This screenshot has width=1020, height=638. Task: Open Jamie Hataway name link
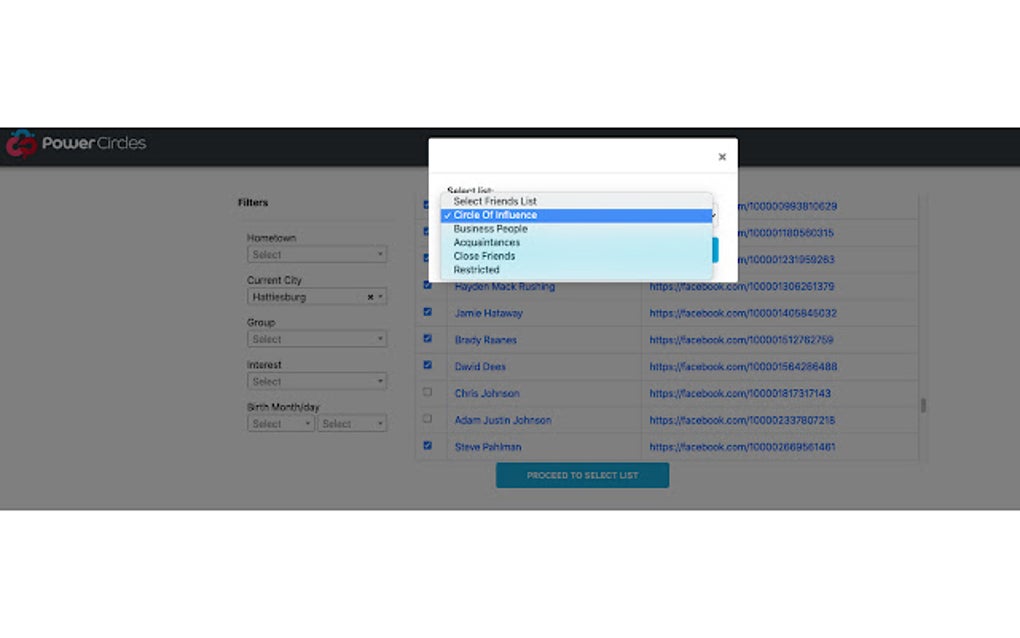[489, 313]
